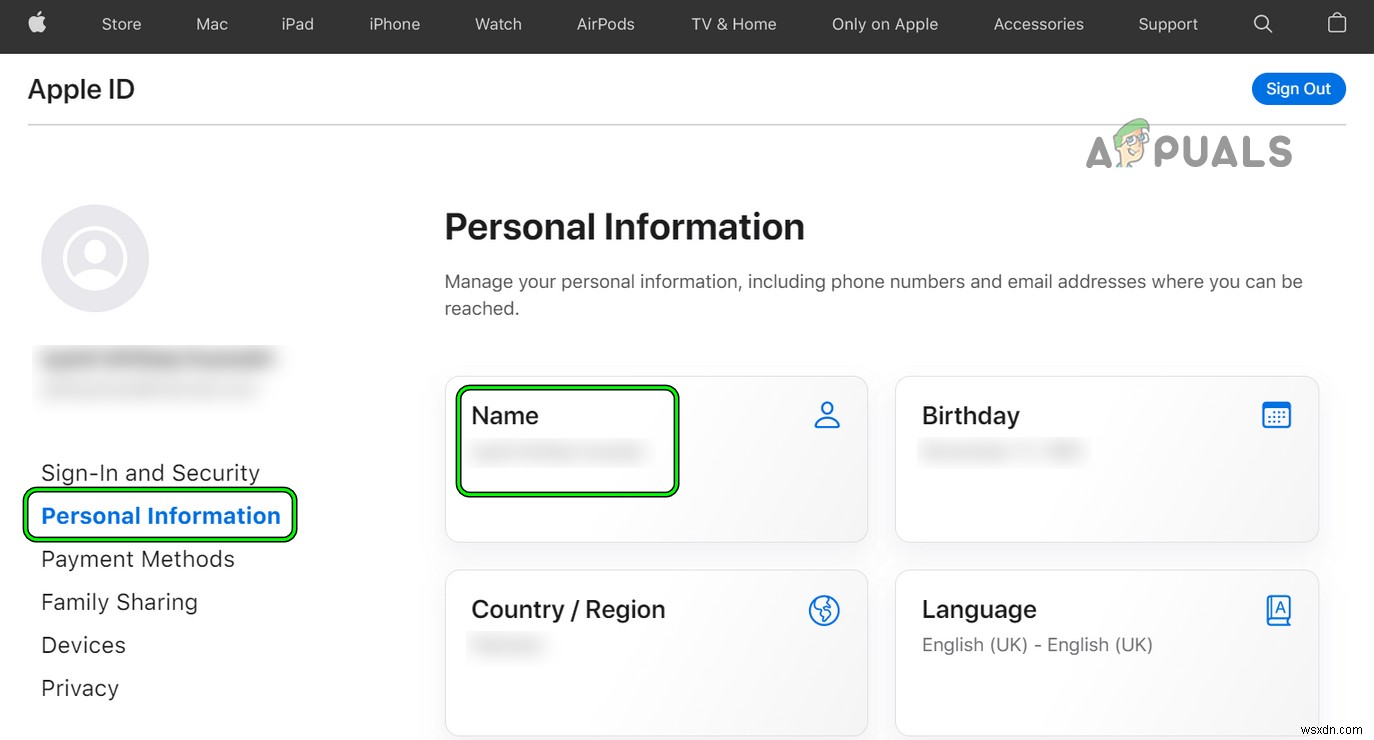
Task: Open the Family Sharing section
Action: [x=119, y=602]
